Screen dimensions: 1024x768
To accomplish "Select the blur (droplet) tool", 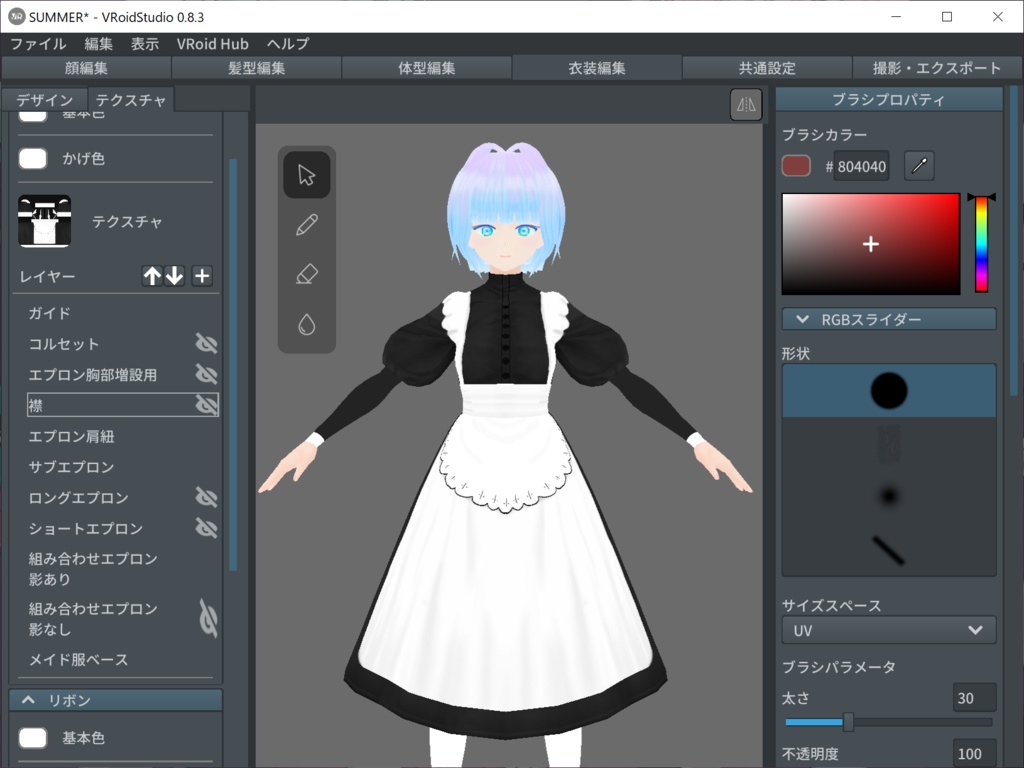I will 307,322.
